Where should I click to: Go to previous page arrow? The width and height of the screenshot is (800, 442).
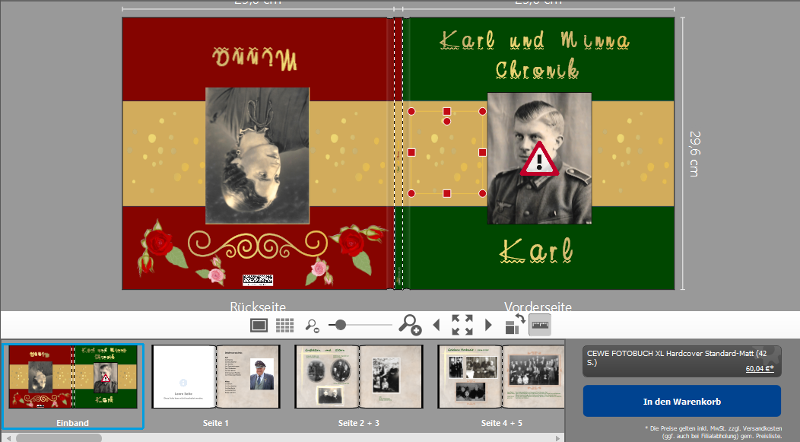click(x=436, y=325)
